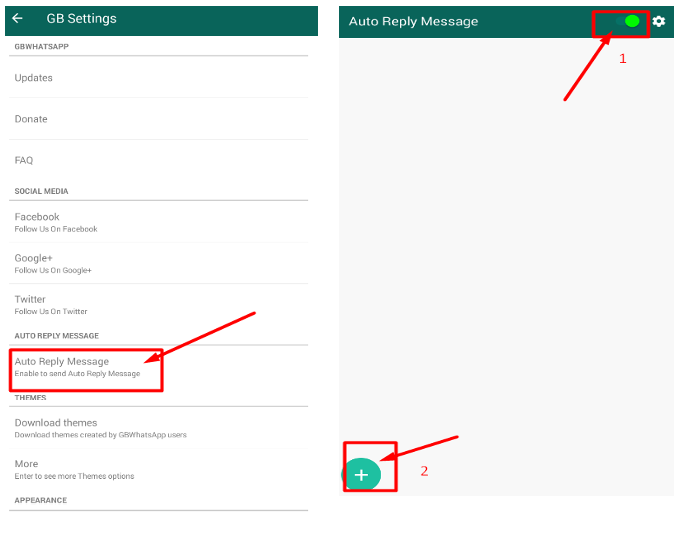Open Facebook follow option
The width and height of the screenshot is (679, 535).
click(158, 222)
